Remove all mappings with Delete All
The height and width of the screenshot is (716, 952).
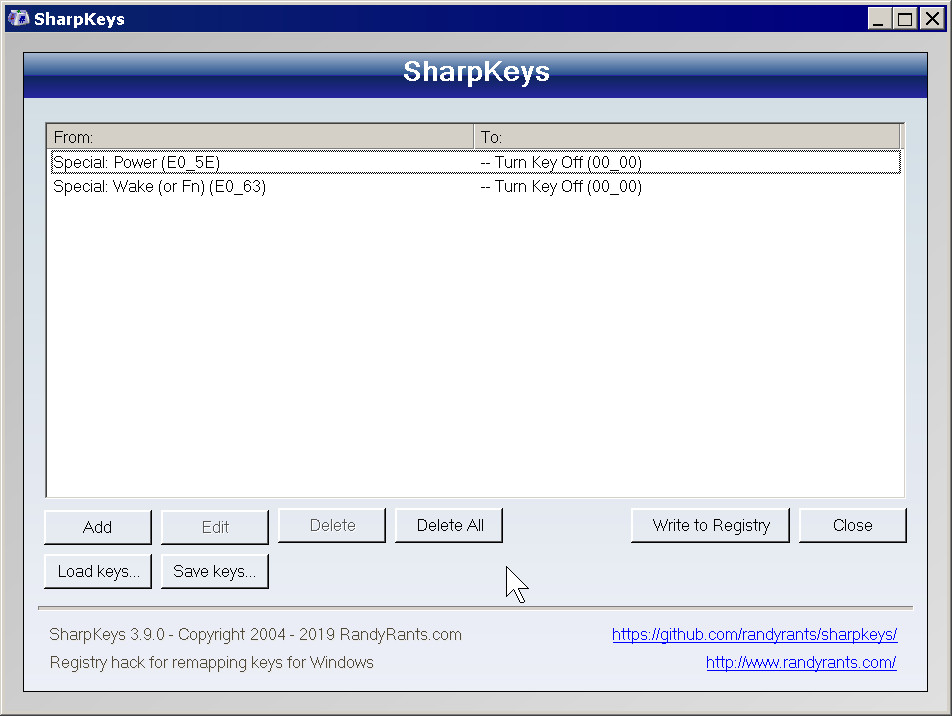pos(449,525)
